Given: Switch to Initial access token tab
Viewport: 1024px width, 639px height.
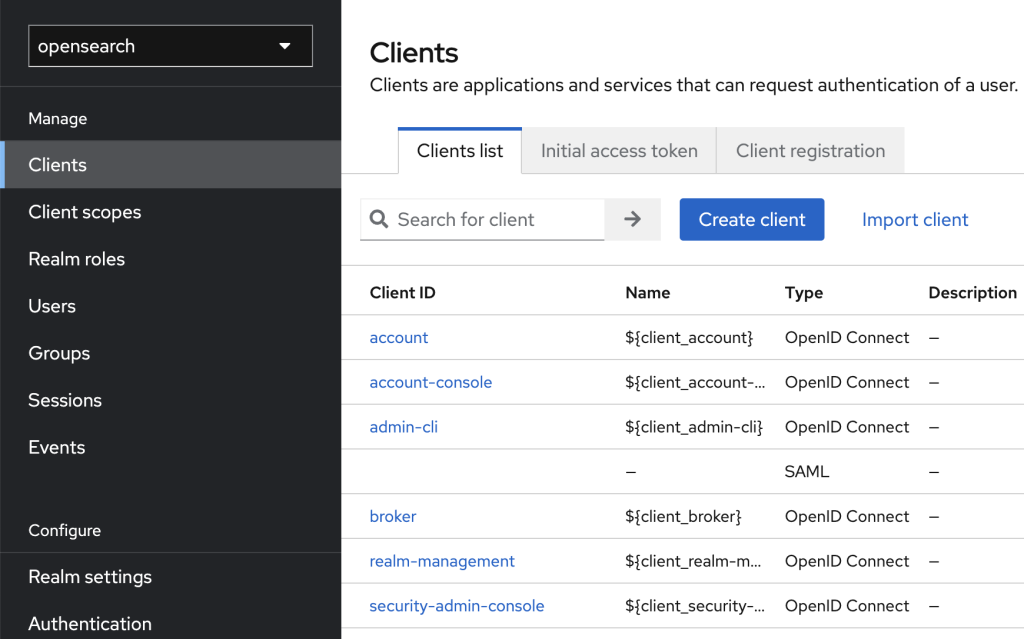Looking at the screenshot, I should pyautogui.click(x=619, y=151).
